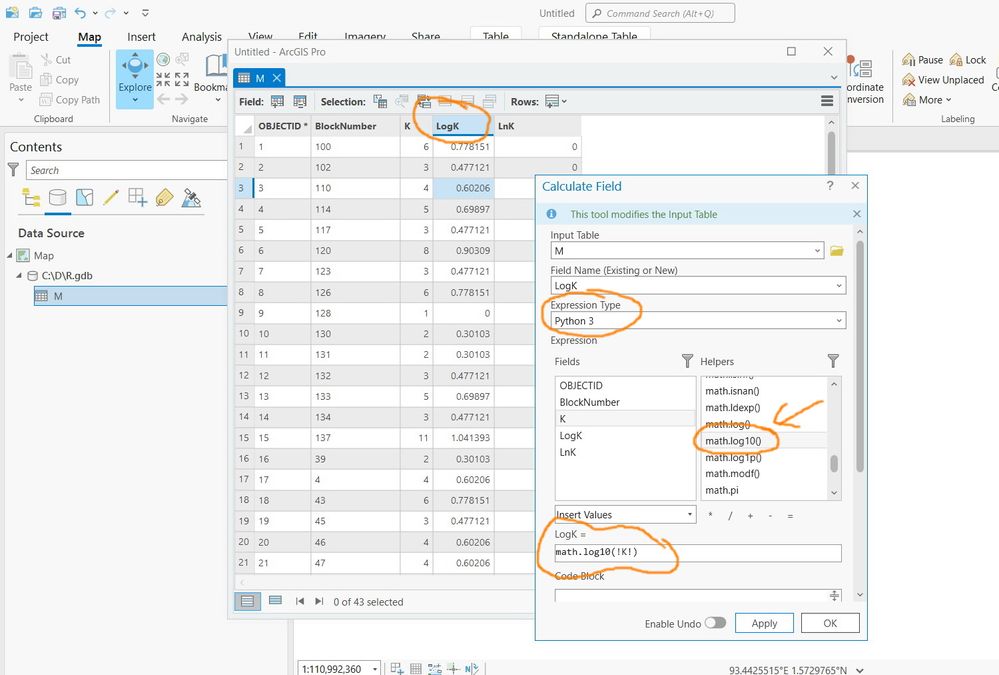Click the Contents pane Search field

[x=126, y=170]
